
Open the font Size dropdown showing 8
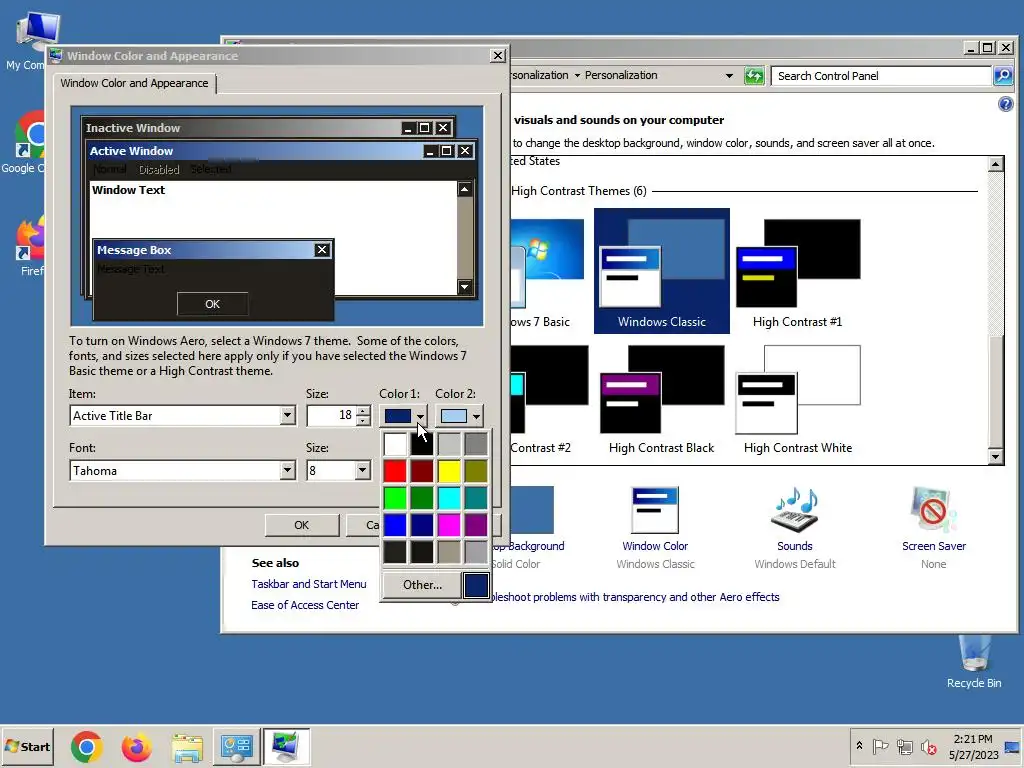pos(362,470)
